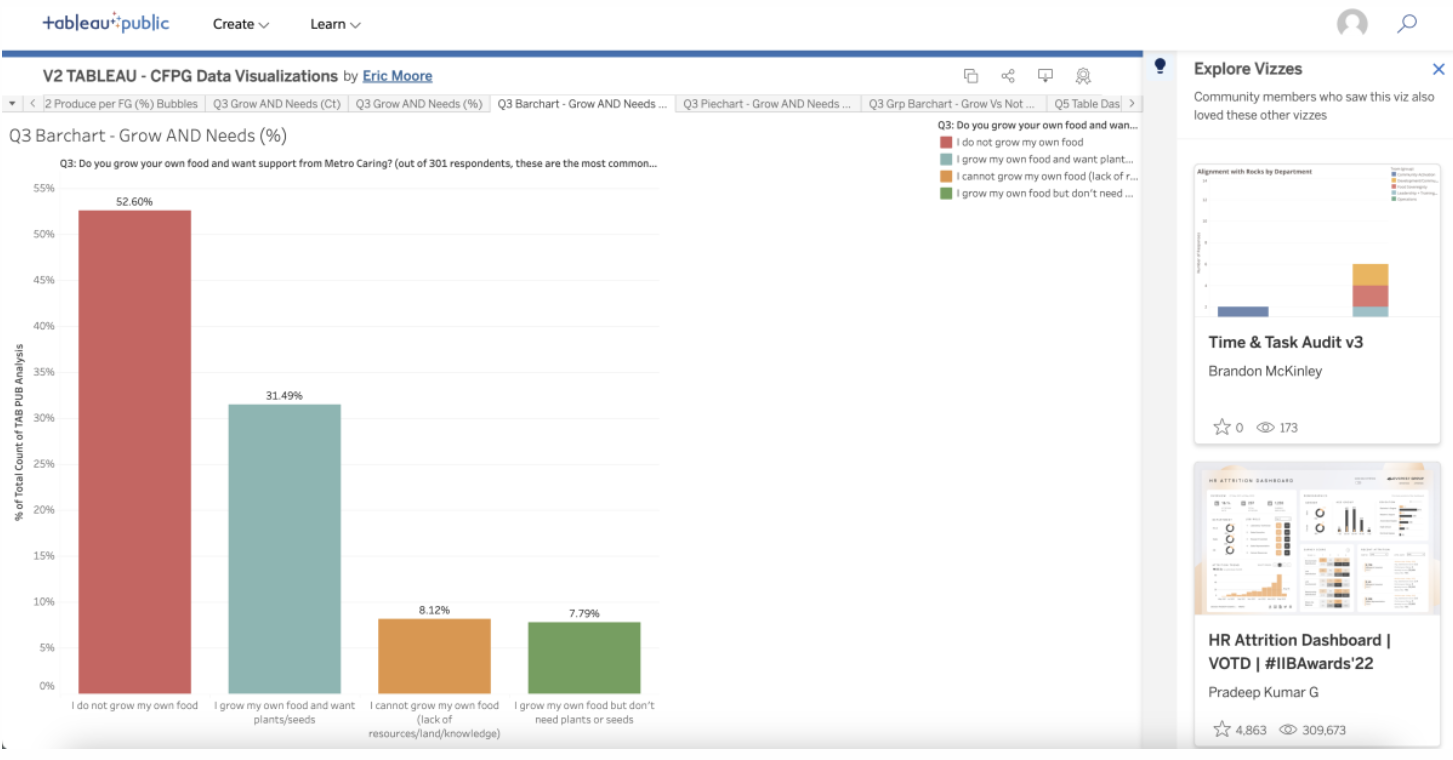The width and height of the screenshot is (1453, 760).
Task: Toggle legend item 'I do not grow my own food'
Action: [1018, 140]
